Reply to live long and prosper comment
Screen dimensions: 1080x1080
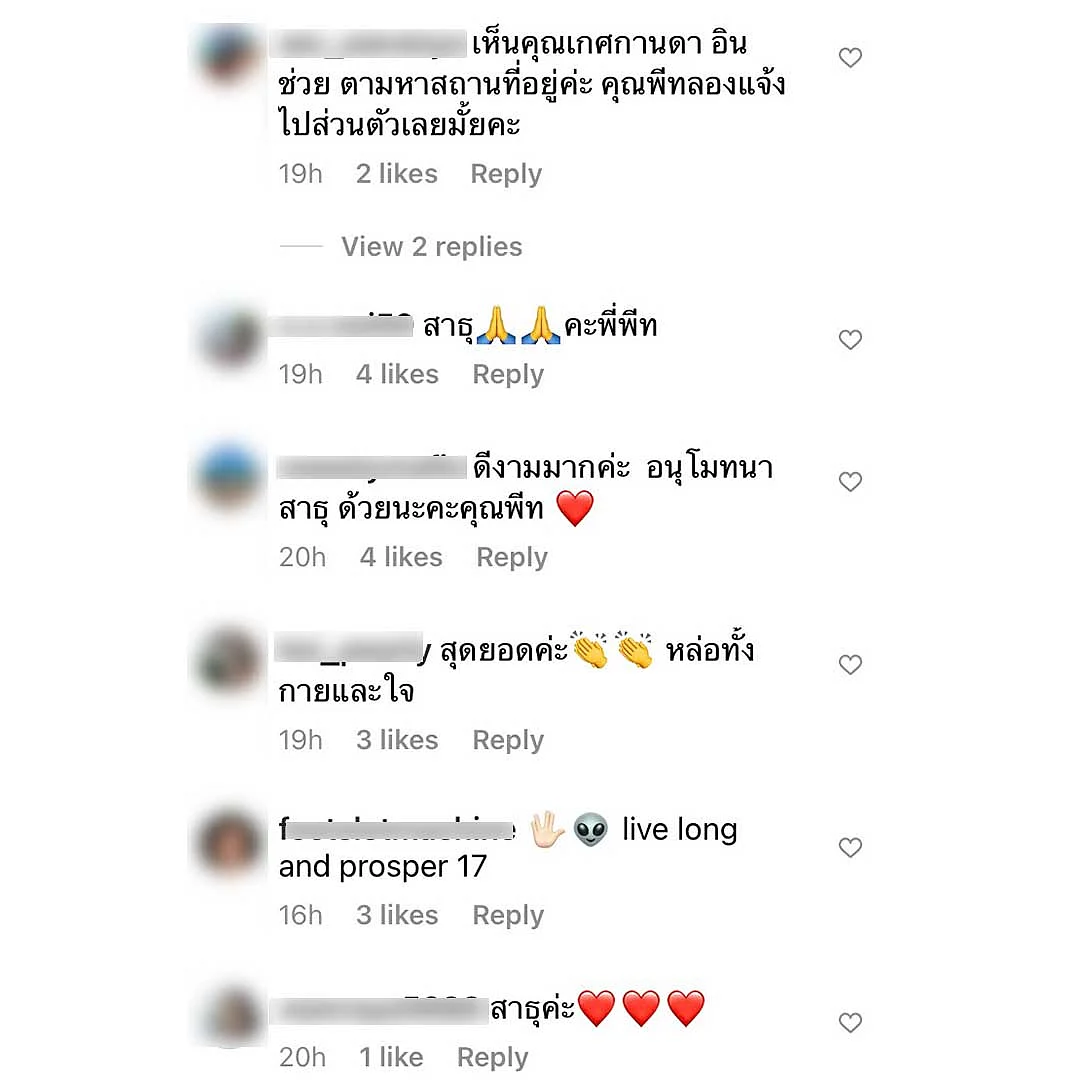[x=508, y=915]
